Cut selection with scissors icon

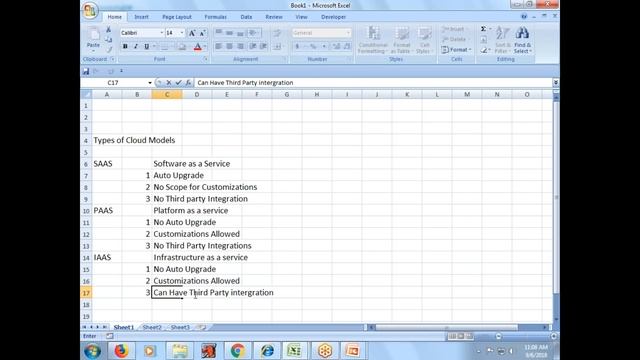[109, 29]
